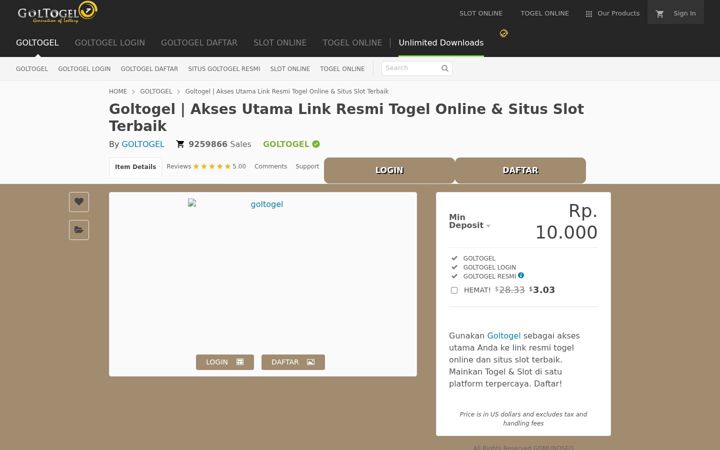Open the Support tab
The width and height of the screenshot is (720, 450).
(307, 166)
